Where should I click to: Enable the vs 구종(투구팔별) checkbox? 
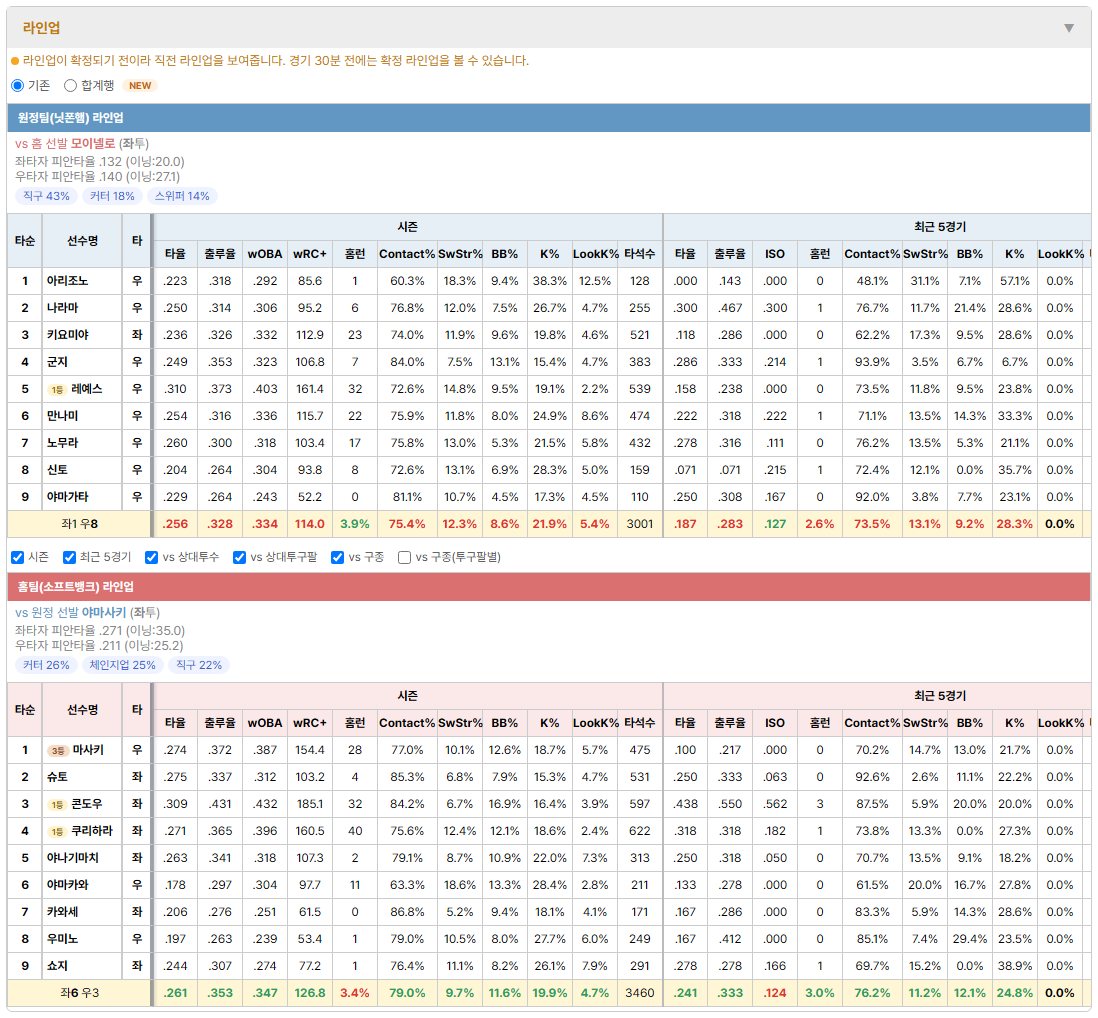pyautogui.click(x=404, y=557)
